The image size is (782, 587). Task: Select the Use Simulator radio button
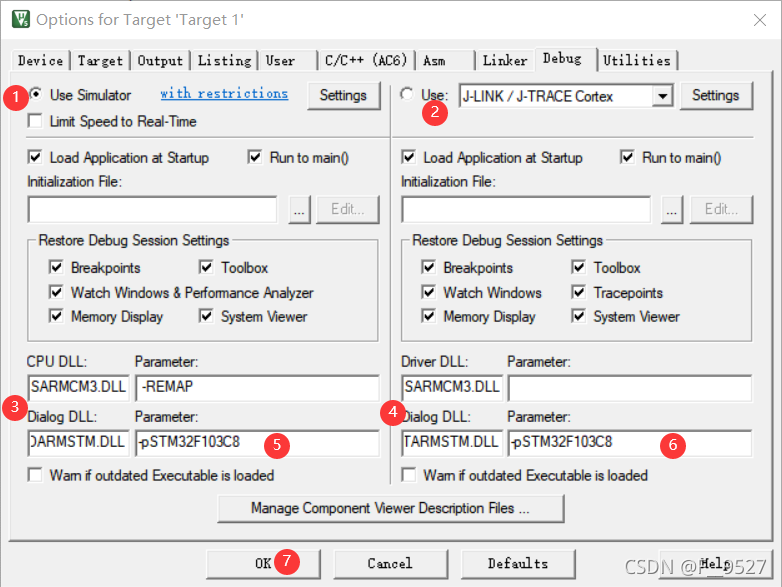click(36, 94)
